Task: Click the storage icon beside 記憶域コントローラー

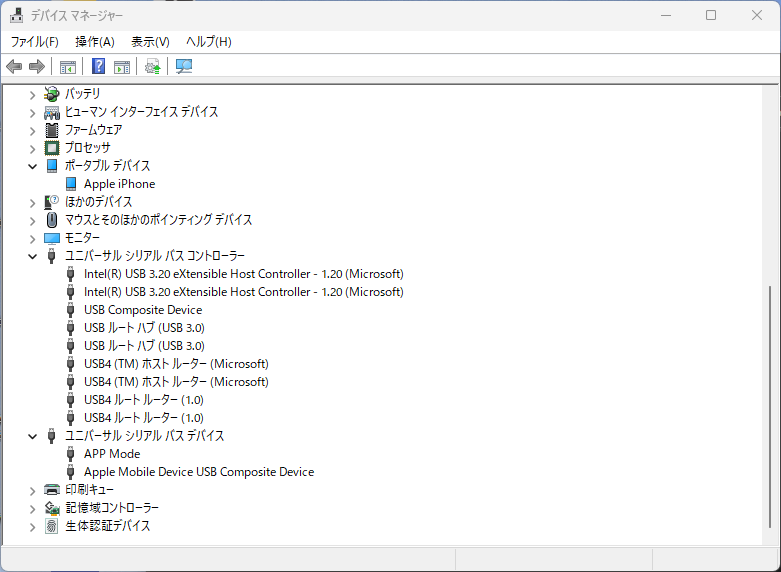Action: pyautogui.click(x=51, y=508)
